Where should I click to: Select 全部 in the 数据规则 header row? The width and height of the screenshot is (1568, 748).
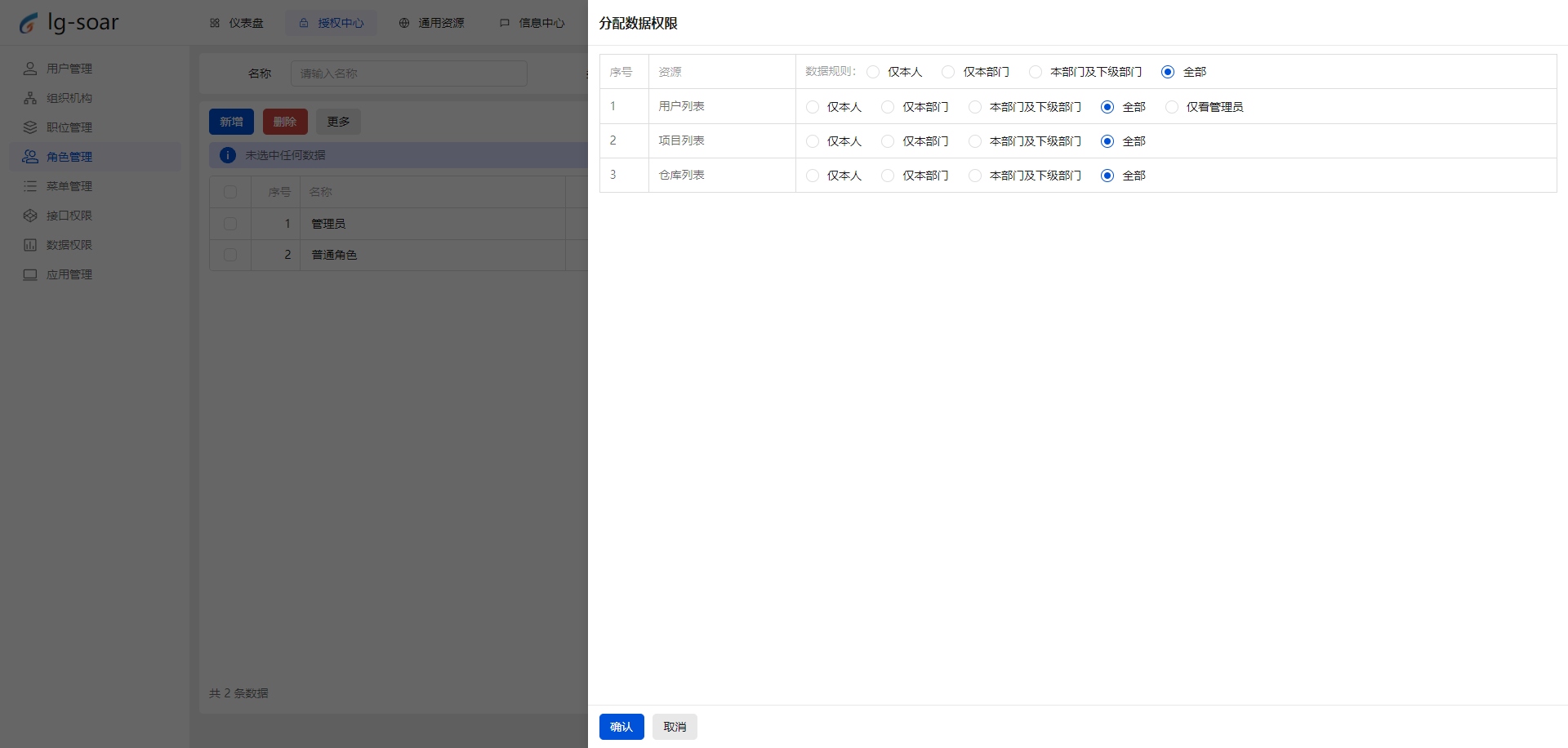coord(1168,72)
